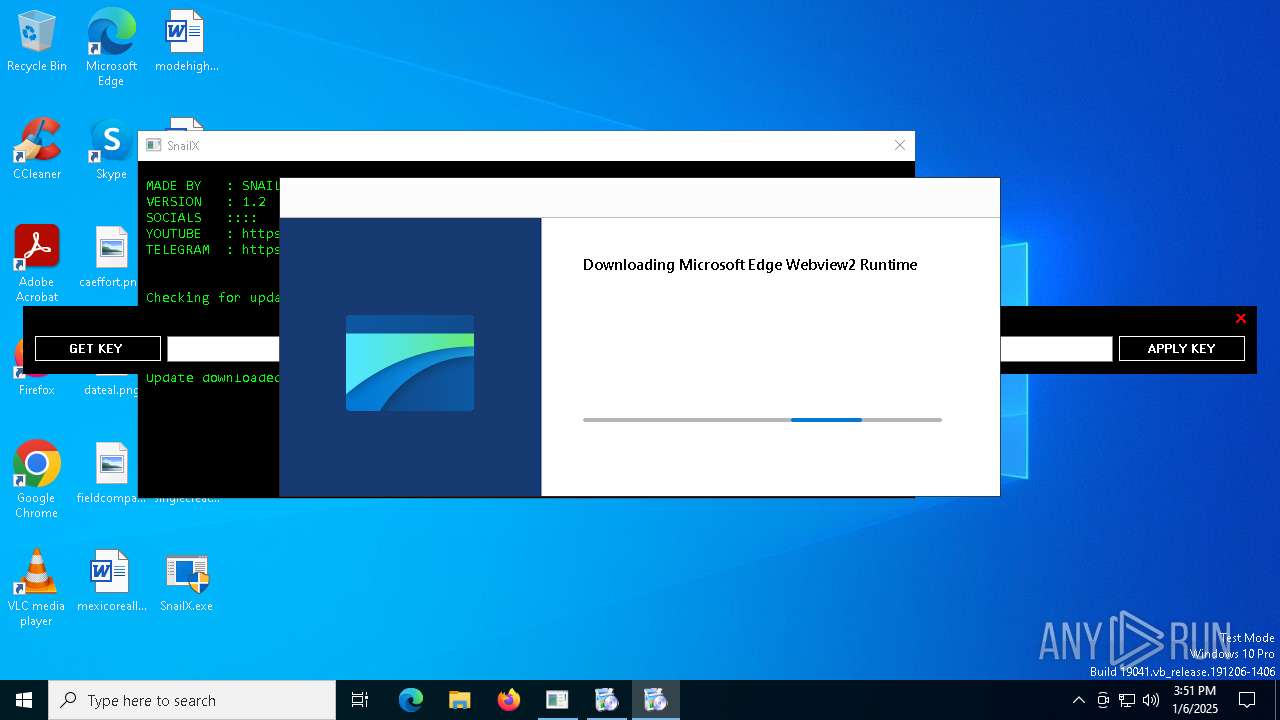Open VLC media player shortcut

click(x=37, y=587)
